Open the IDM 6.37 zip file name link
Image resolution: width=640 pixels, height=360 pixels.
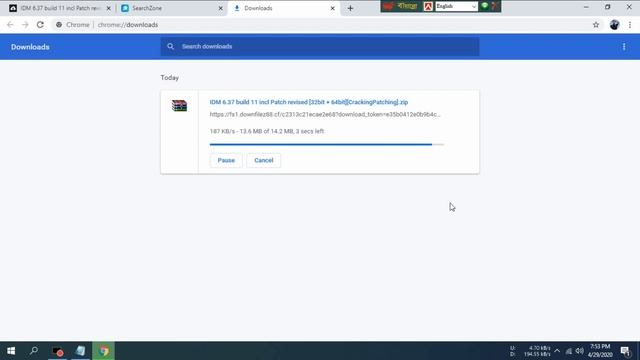309,102
